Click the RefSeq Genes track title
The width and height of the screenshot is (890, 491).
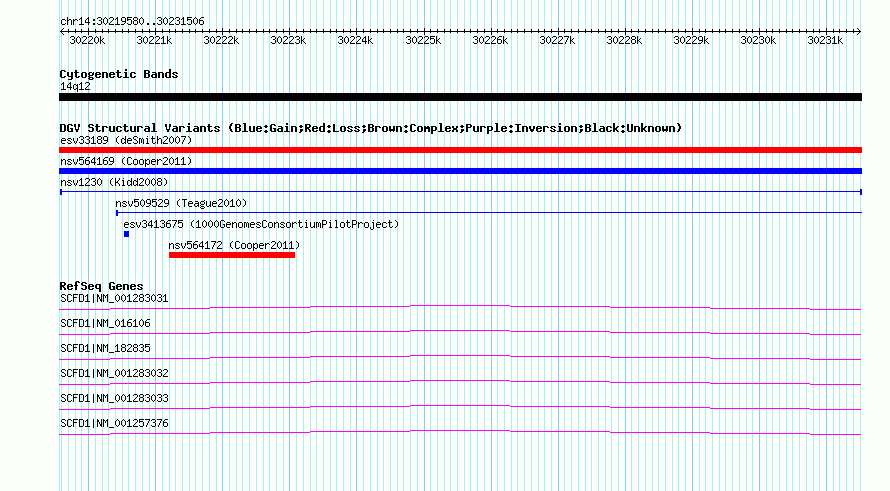coord(101,286)
